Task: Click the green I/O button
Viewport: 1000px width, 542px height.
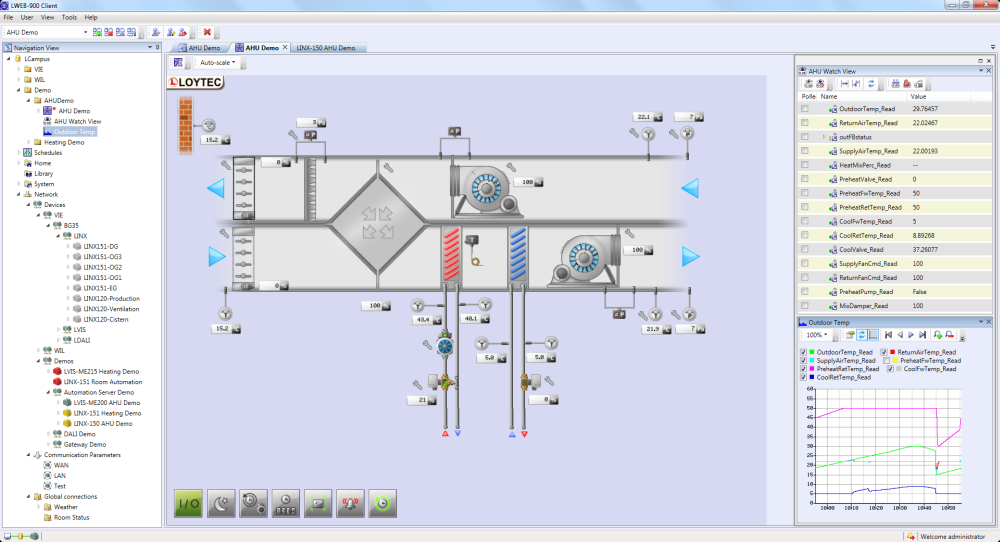Action: tap(188, 504)
